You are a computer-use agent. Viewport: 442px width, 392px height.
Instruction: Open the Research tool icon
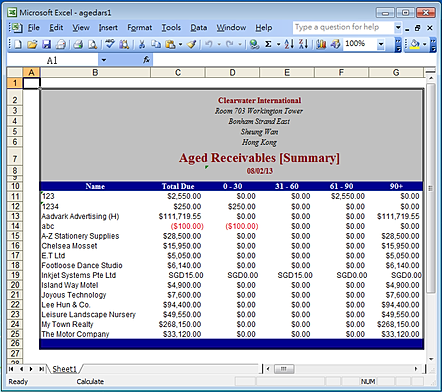pos(124,44)
